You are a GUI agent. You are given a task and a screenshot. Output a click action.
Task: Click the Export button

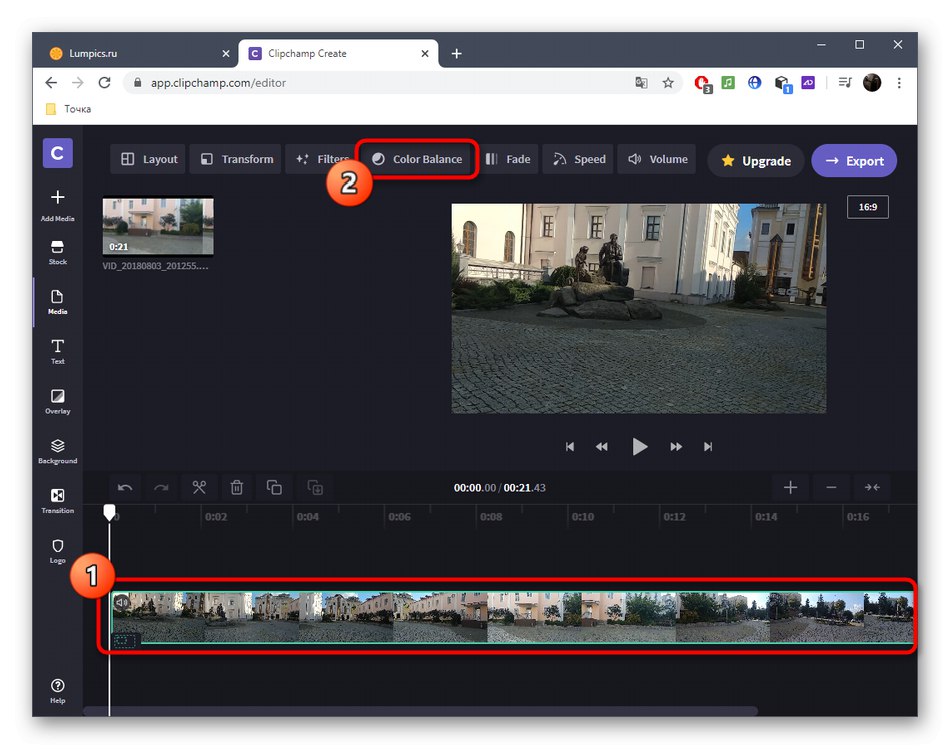click(854, 160)
